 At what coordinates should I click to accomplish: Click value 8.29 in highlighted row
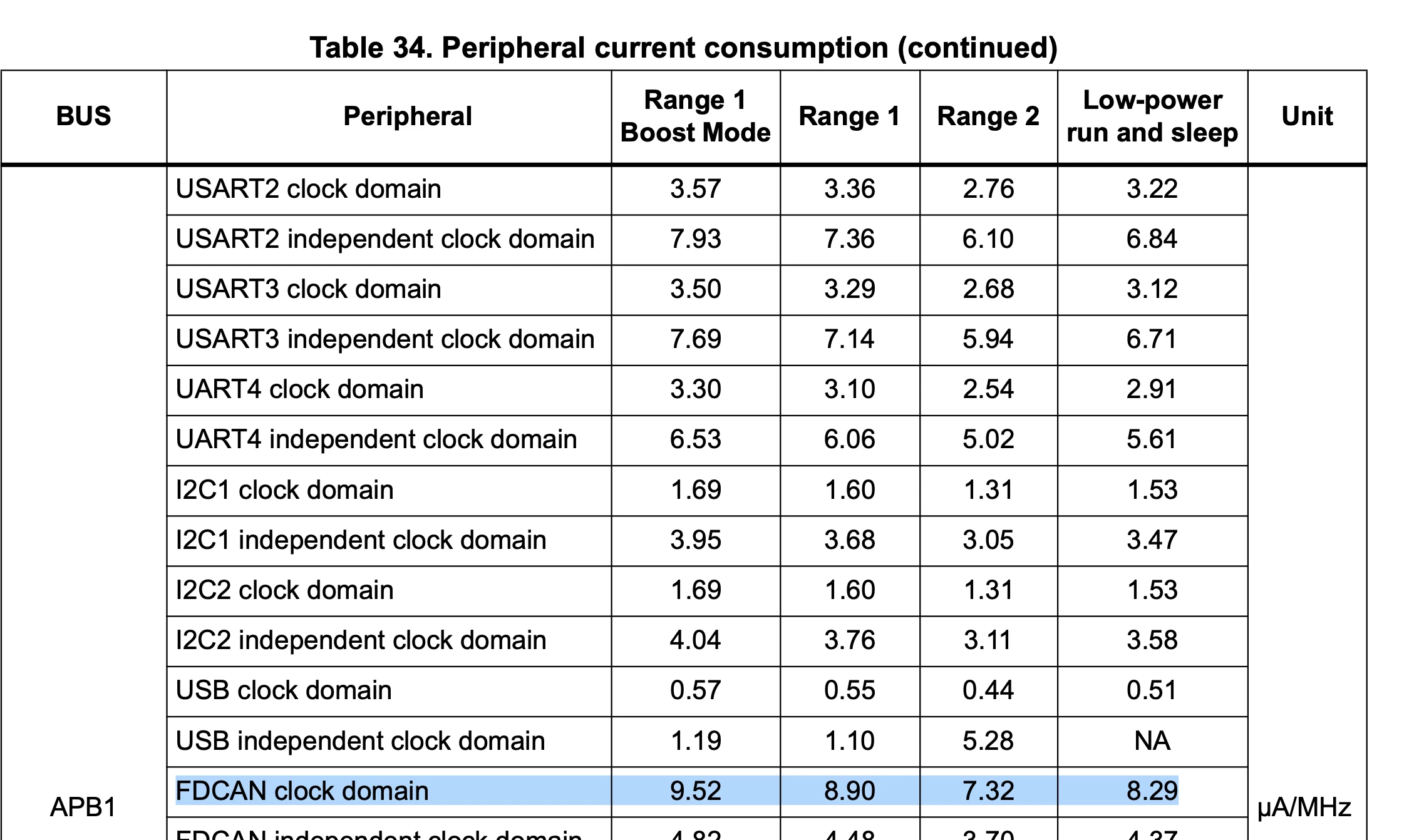[1152, 791]
